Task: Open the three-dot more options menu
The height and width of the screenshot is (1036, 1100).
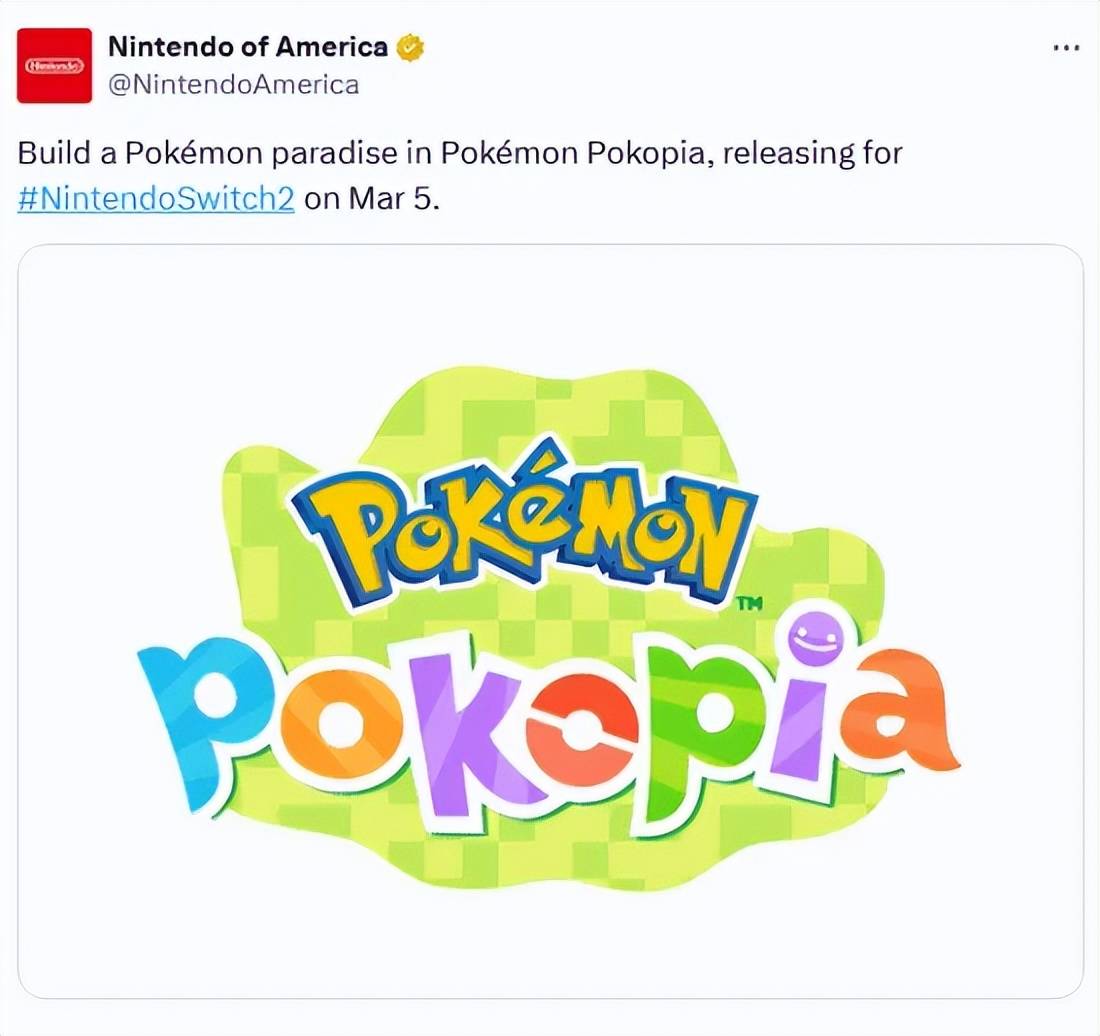Action: click(1066, 48)
